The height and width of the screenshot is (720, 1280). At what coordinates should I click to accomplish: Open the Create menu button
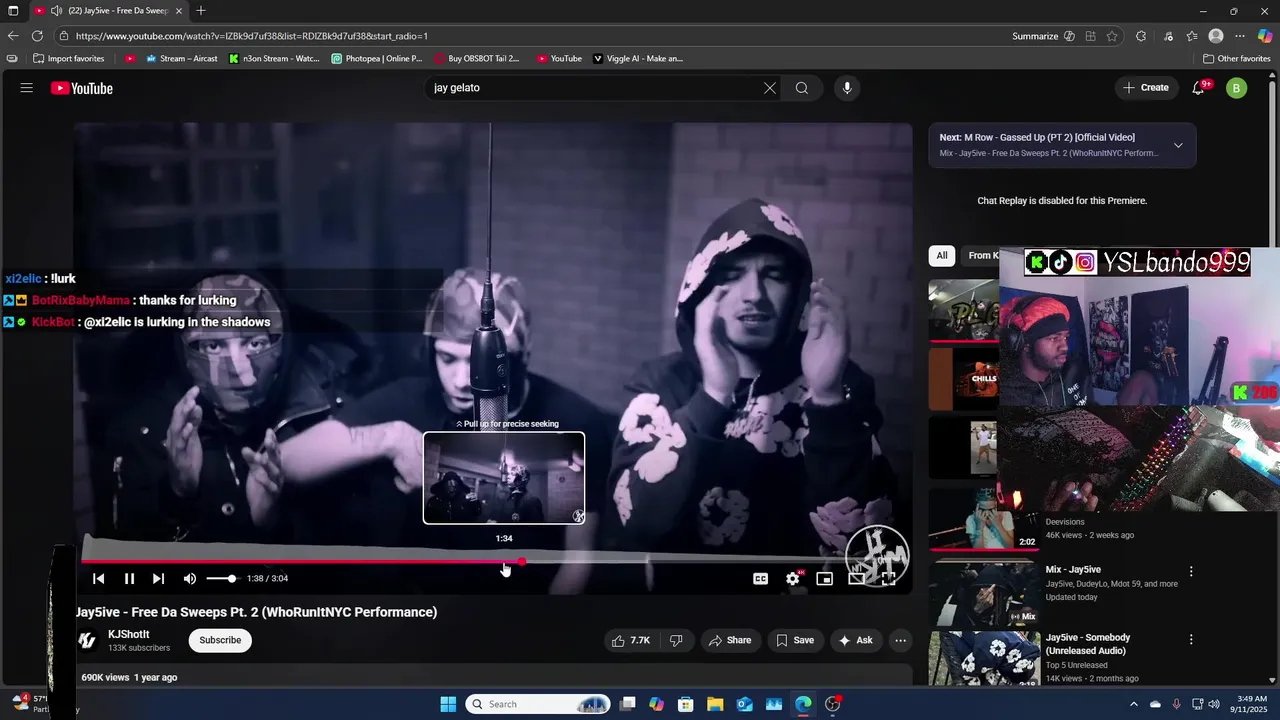coord(1146,88)
